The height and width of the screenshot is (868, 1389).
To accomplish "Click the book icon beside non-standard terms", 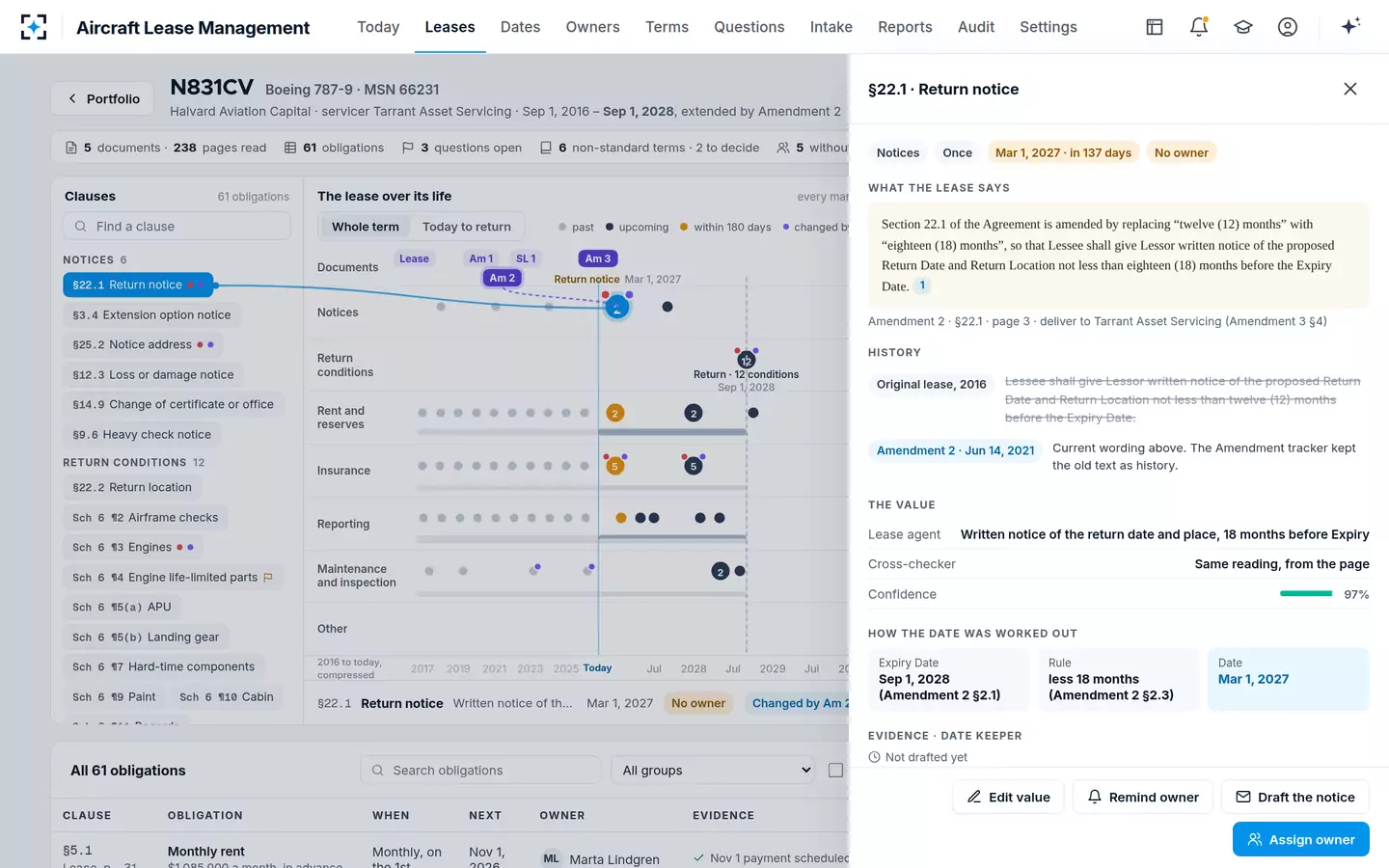I will (546, 148).
